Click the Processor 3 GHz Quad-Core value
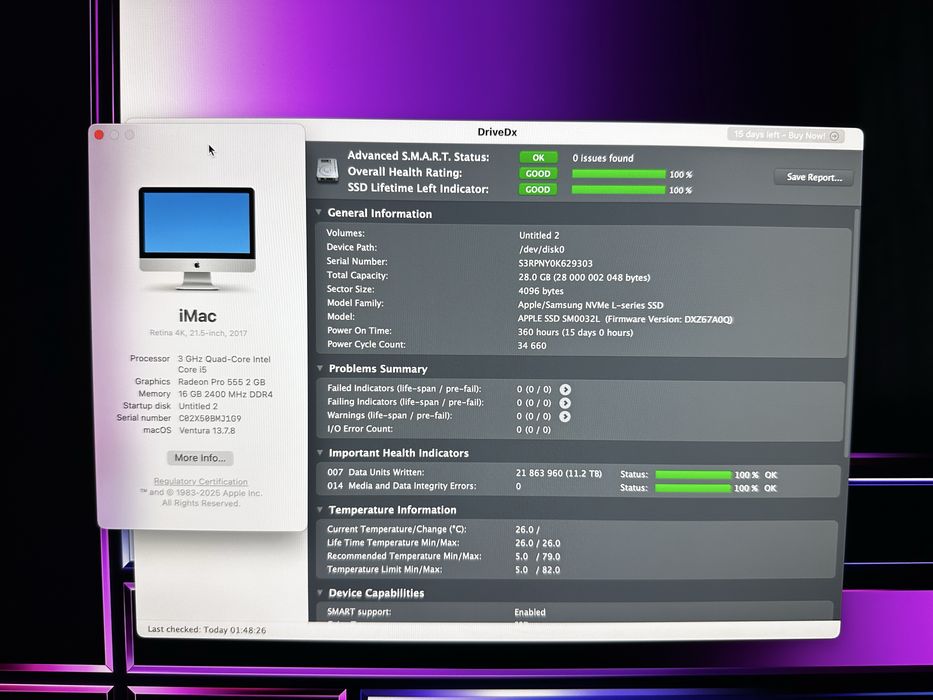The image size is (933, 700). [224, 364]
